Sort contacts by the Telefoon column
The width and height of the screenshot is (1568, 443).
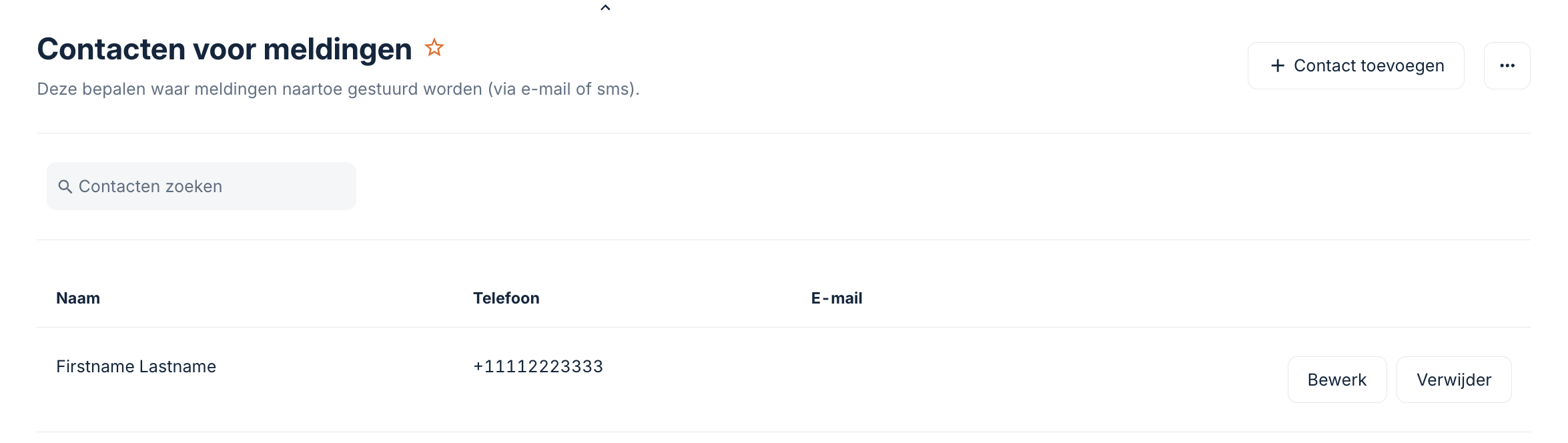pyautogui.click(x=506, y=298)
